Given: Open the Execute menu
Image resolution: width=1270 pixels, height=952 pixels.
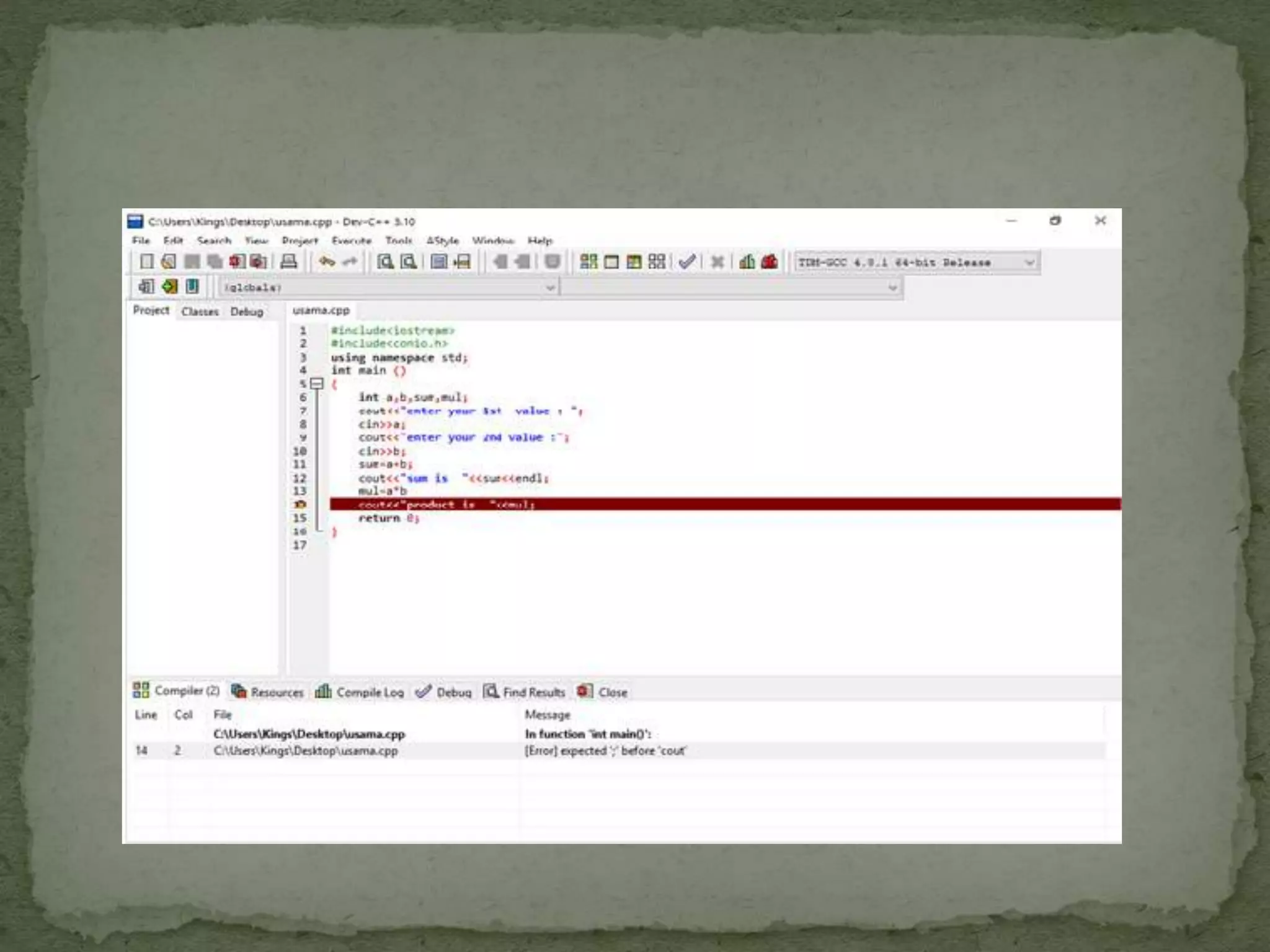Looking at the screenshot, I should [x=351, y=240].
